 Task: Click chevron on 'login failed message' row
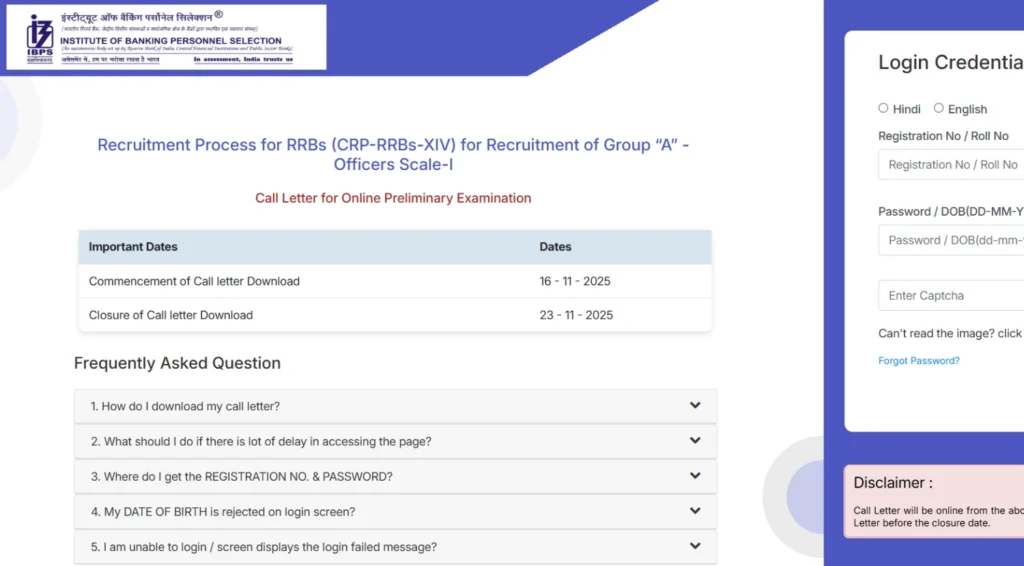pos(695,546)
